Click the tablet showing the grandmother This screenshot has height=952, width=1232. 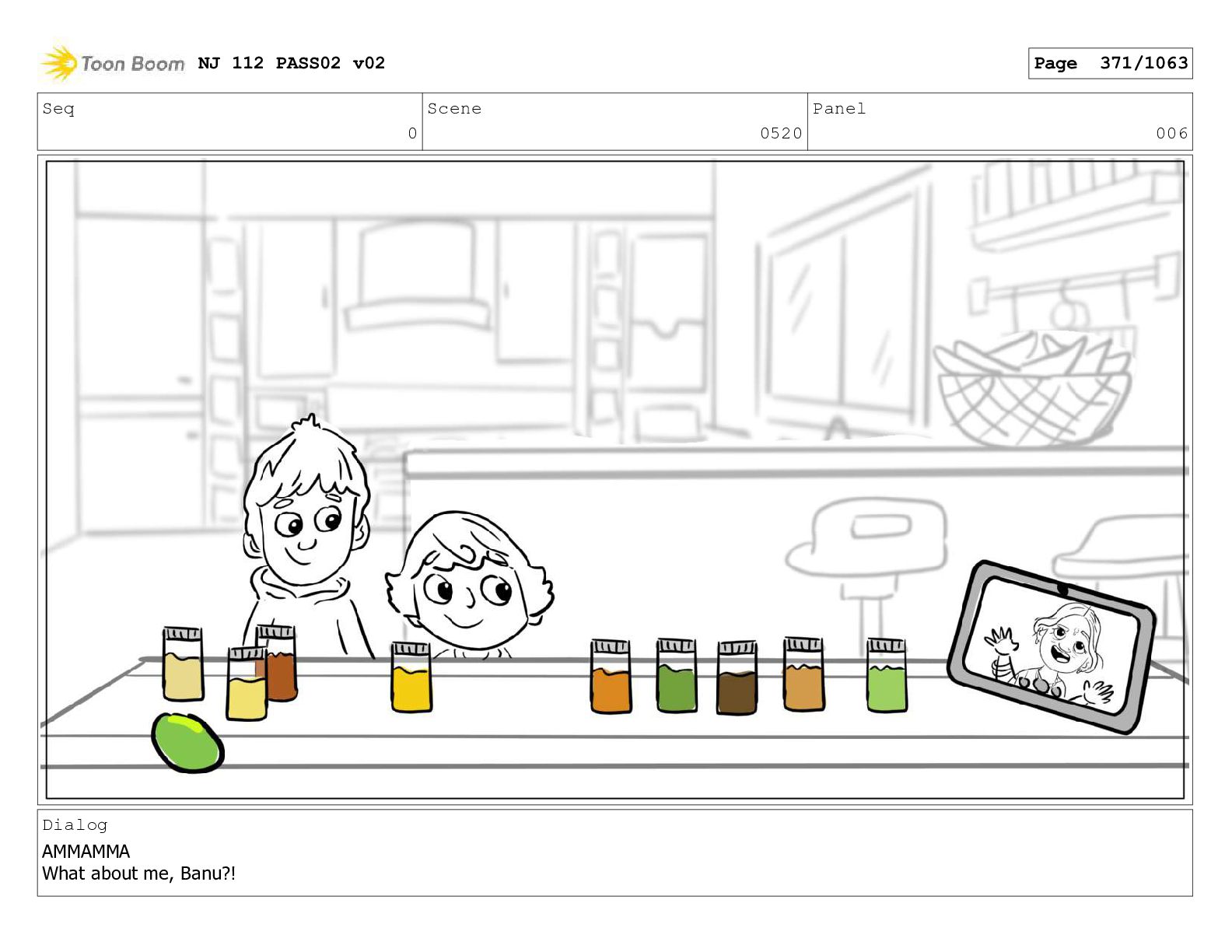pos(1052,646)
